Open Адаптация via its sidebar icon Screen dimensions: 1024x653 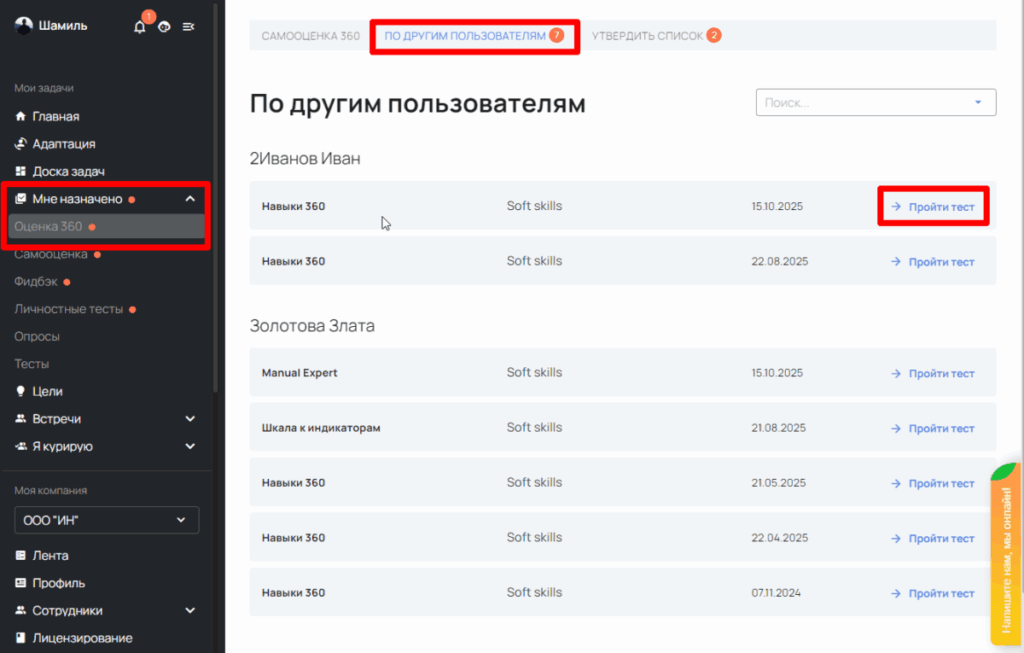21,144
